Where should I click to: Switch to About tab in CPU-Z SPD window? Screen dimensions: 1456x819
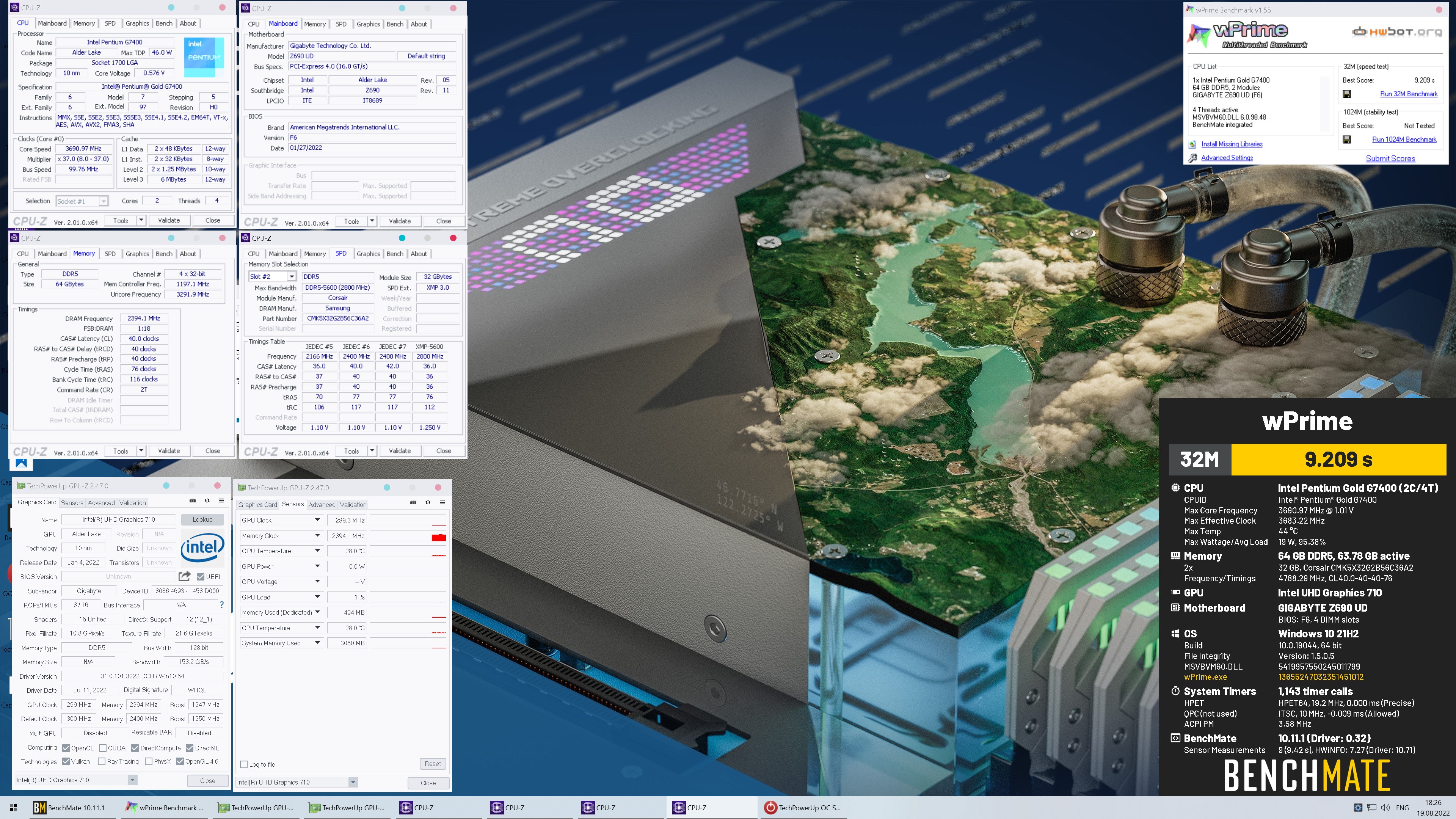419,254
